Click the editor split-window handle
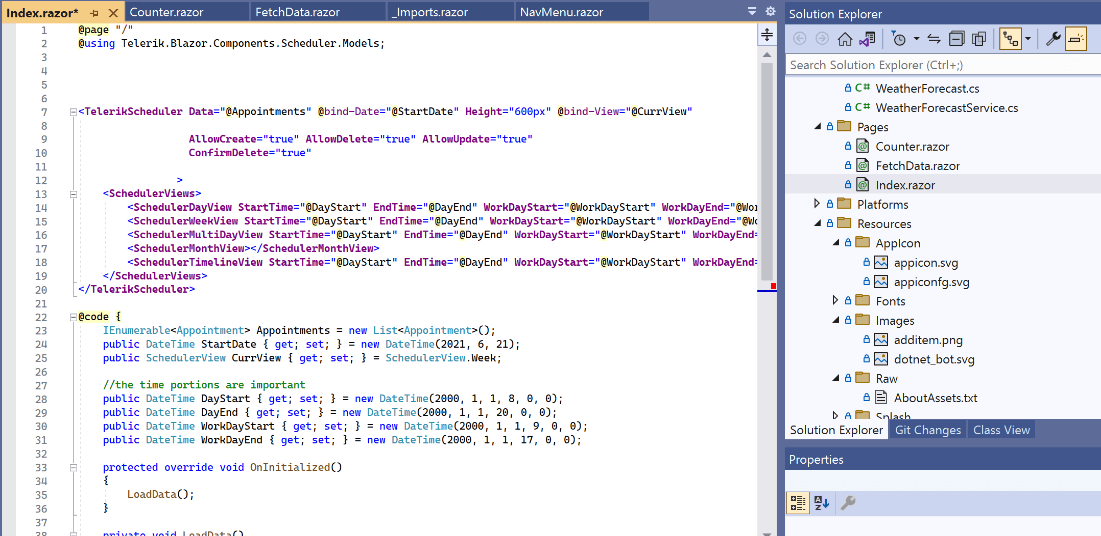 click(767, 34)
